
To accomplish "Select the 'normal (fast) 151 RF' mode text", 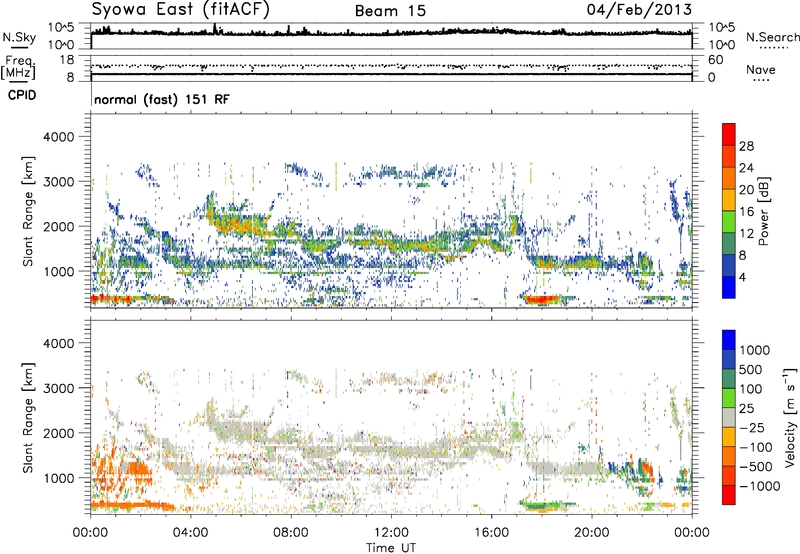I will tap(162, 99).
